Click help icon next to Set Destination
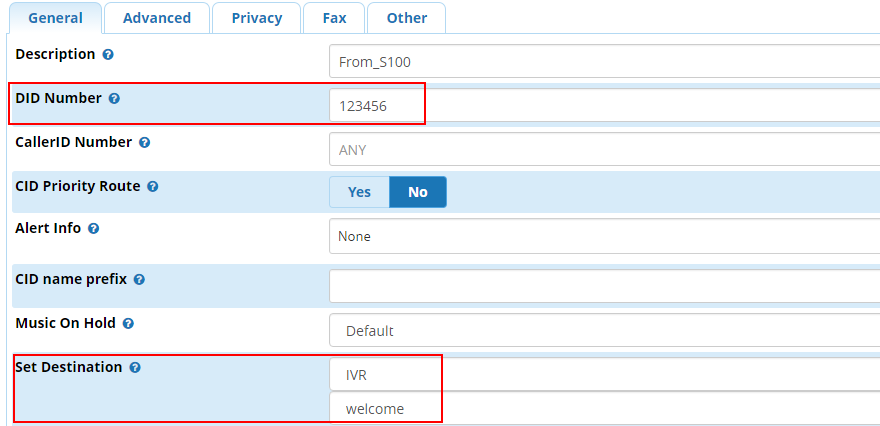Screen dimensions: 880x426 pos(135,368)
